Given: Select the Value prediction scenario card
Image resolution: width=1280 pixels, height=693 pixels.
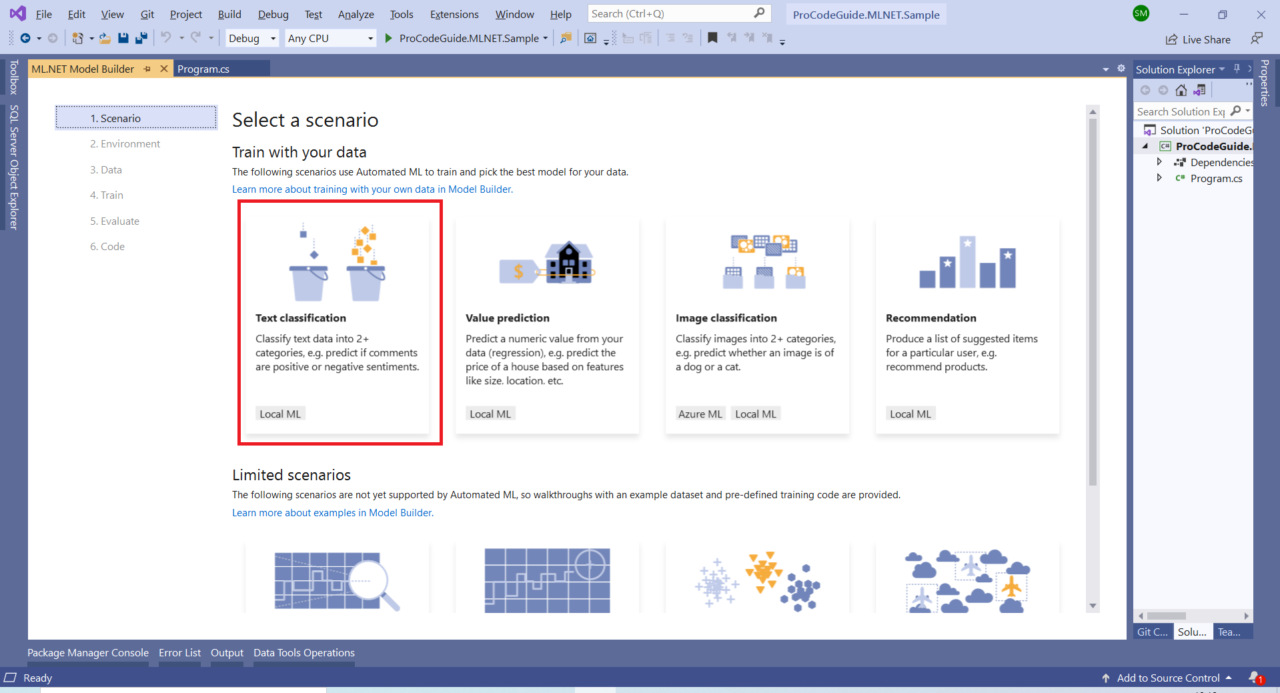Looking at the screenshot, I should tap(547, 327).
